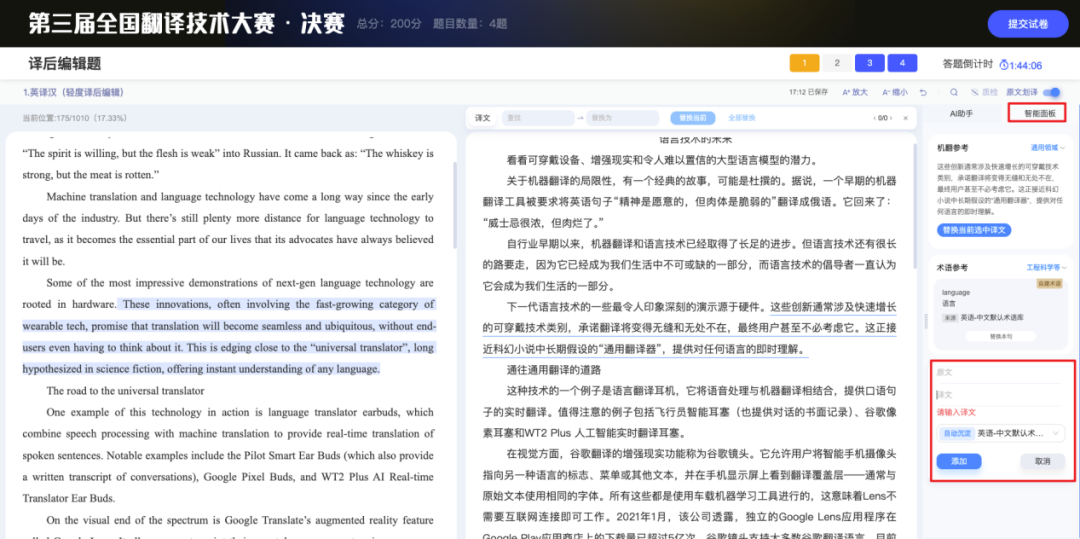Image resolution: width=1080 pixels, height=539 pixels.
Task: Click the source text scrollbar
Action: (454, 205)
